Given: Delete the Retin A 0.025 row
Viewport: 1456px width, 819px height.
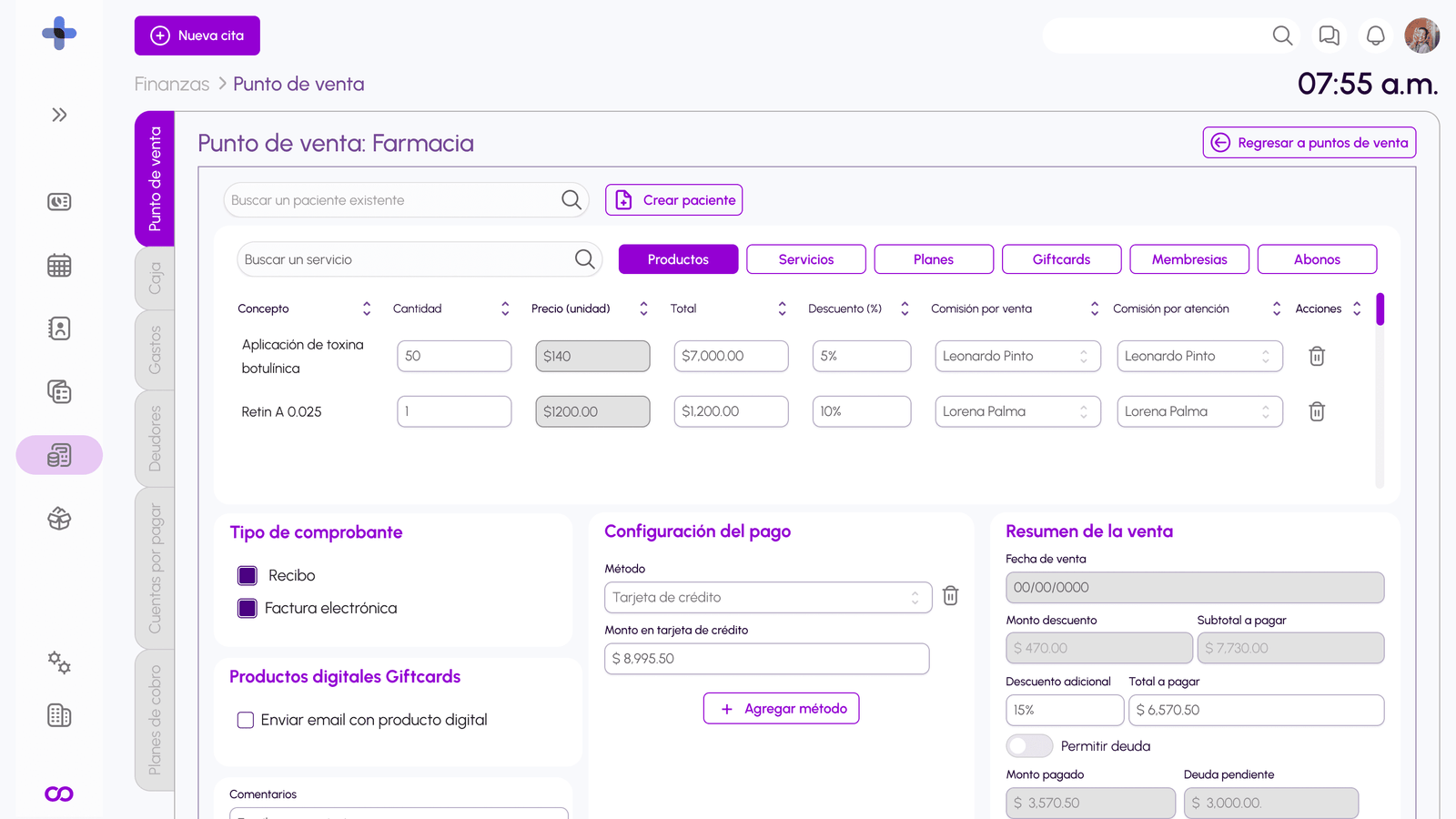Looking at the screenshot, I should click(1316, 412).
